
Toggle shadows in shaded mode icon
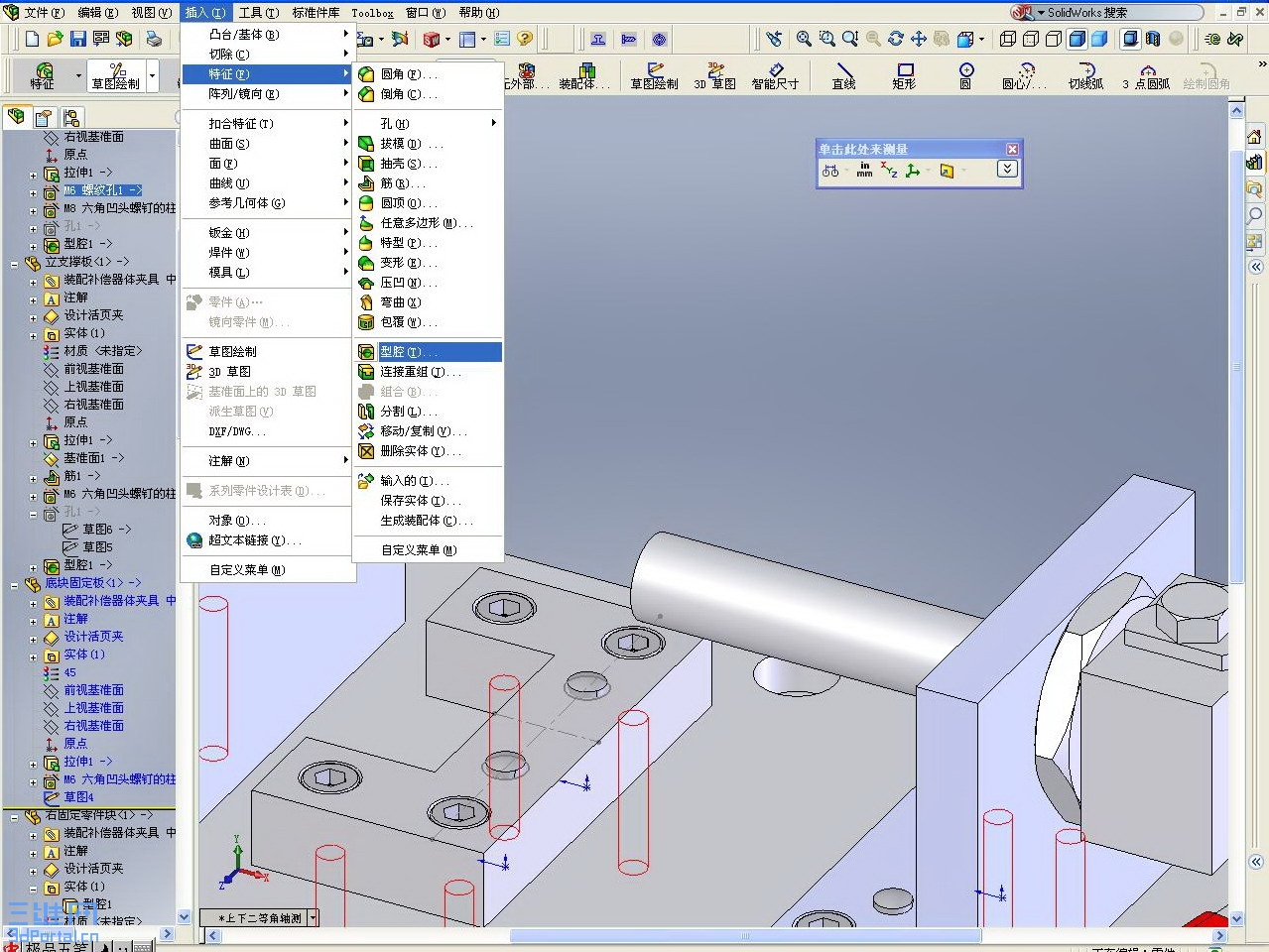point(1130,39)
